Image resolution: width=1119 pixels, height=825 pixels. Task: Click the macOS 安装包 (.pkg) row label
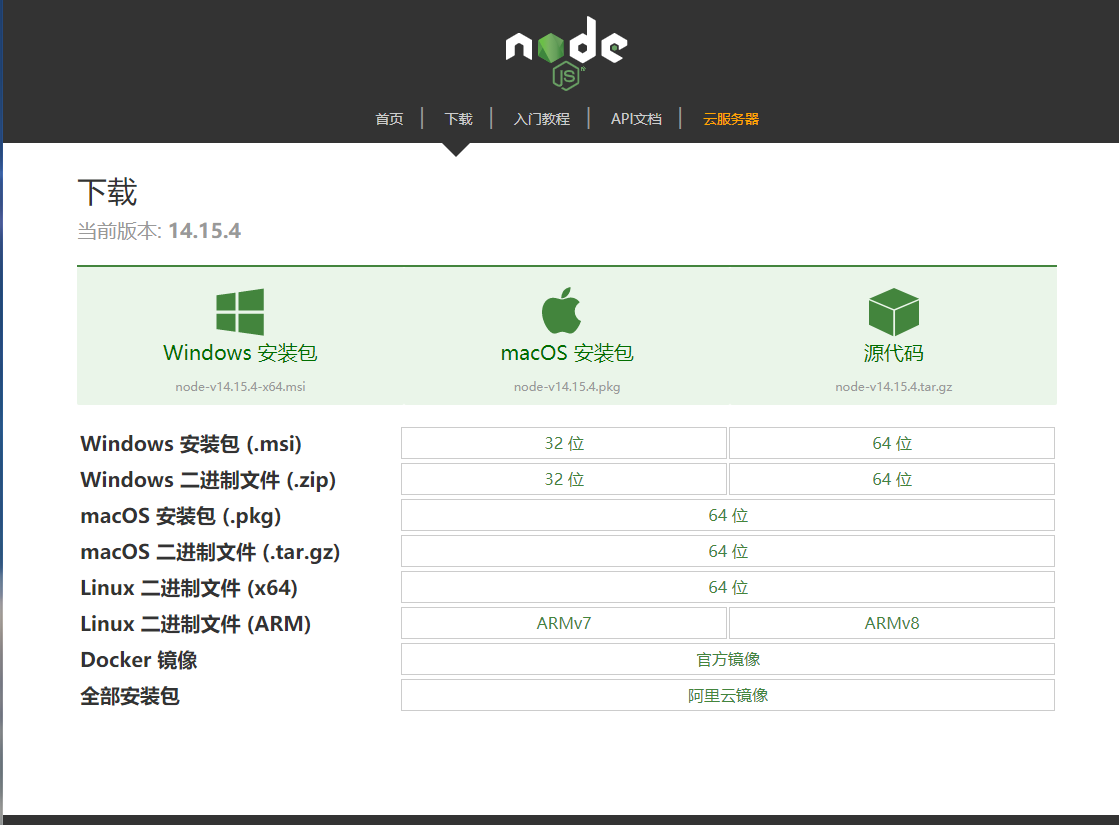[x=181, y=516]
